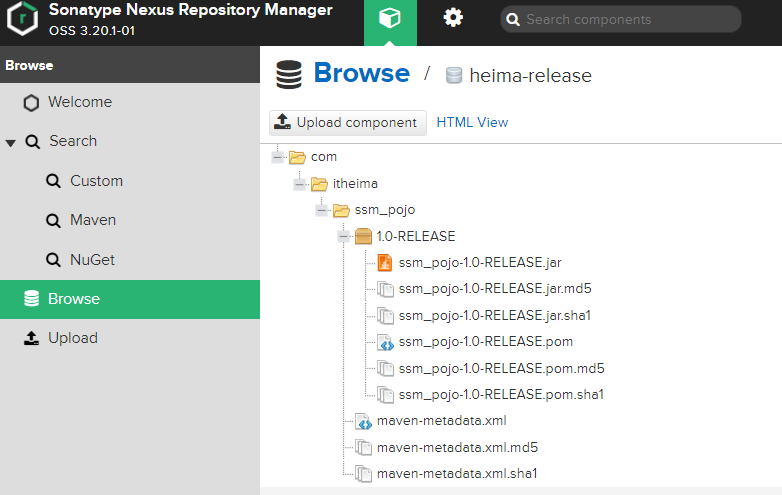Select the com folder
The height and width of the screenshot is (495, 782).
tap(324, 157)
